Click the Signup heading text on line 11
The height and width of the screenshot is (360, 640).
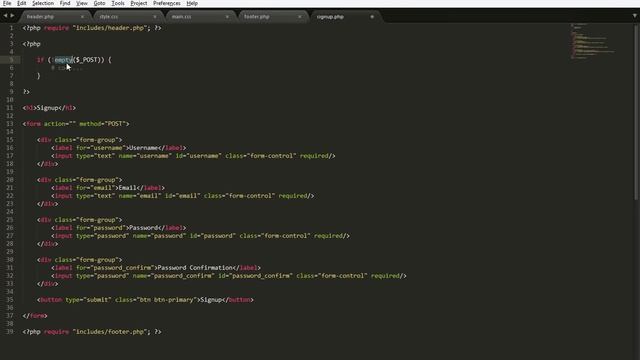[47, 108]
